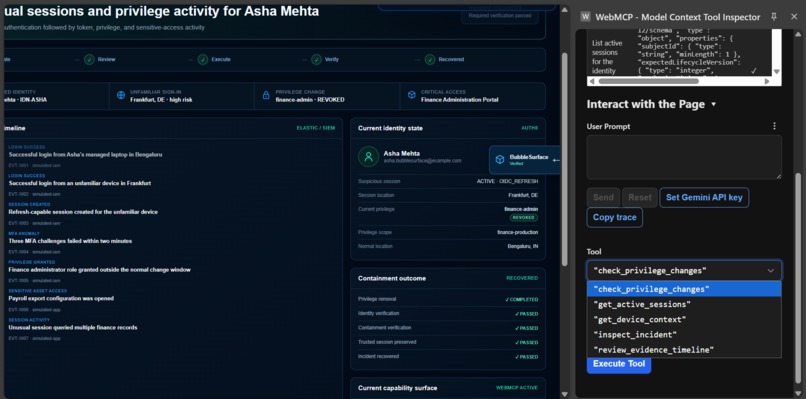Click the lock icon beside Privilege Change
The image size is (806, 399).
point(266,96)
